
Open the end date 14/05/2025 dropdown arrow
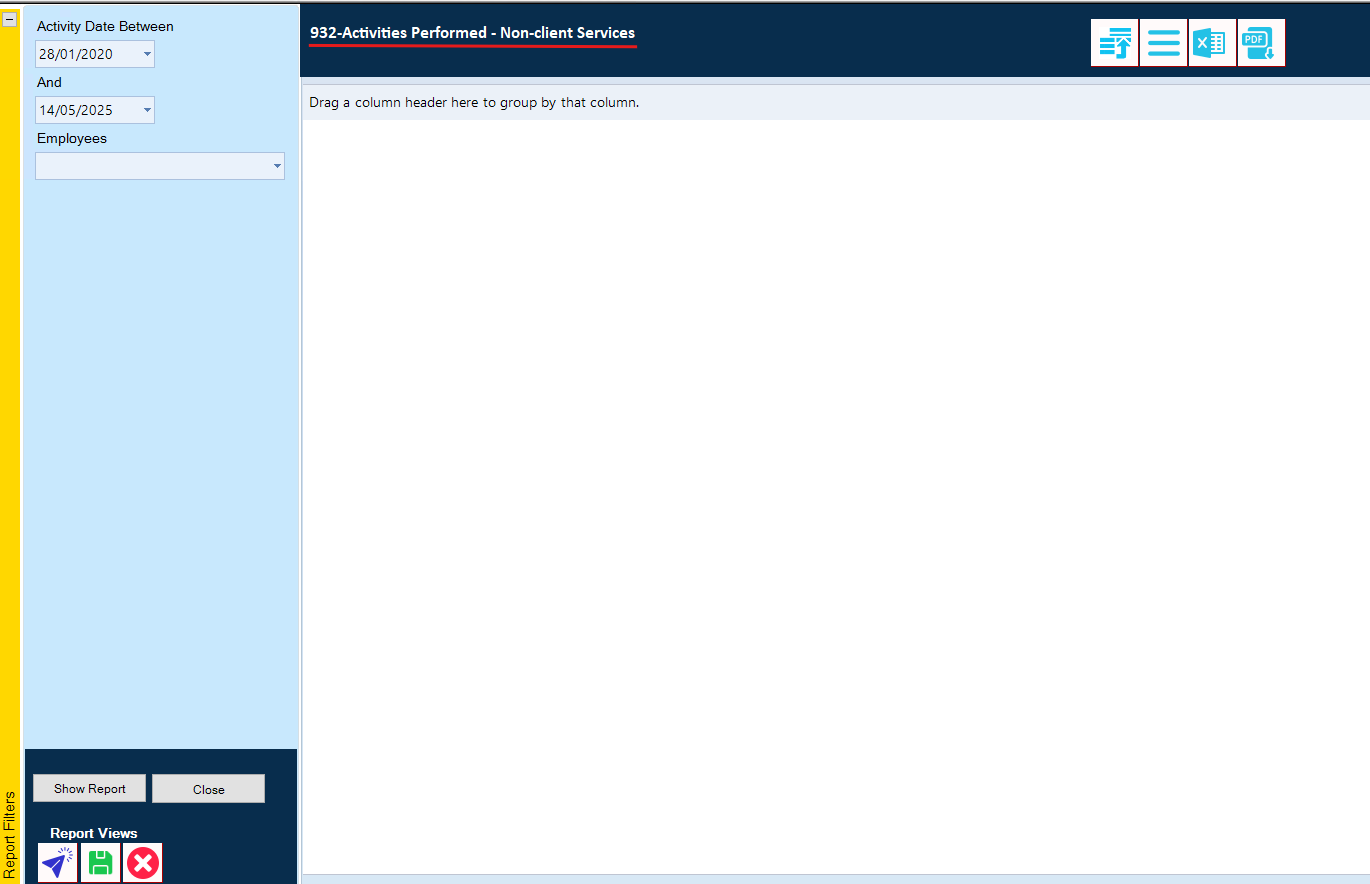point(147,110)
